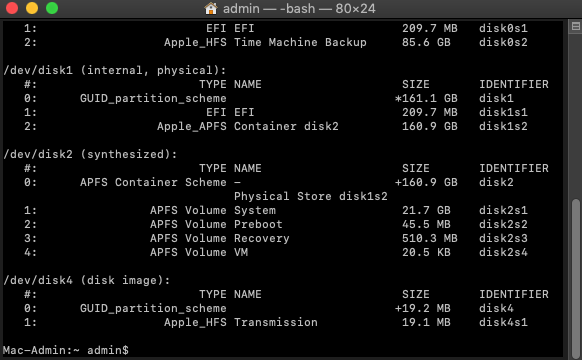Click the 'Physical Store disk1s2' text

pyautogui.click(x=311, y=196)
